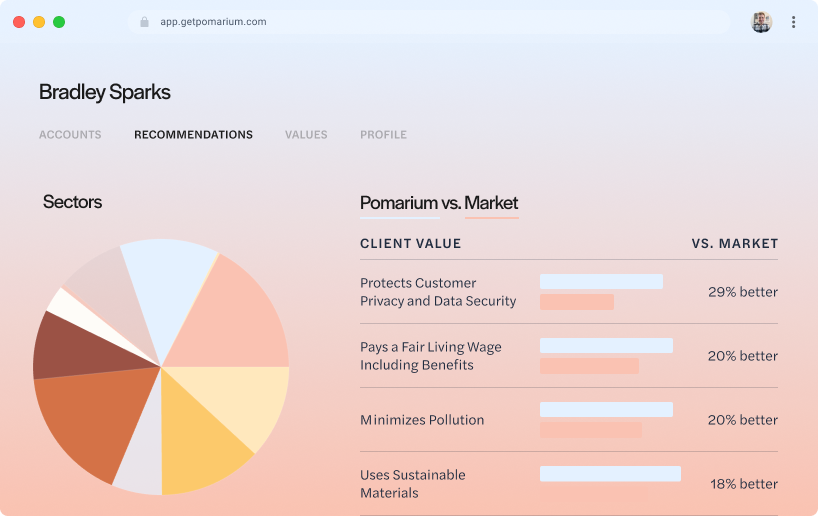
Task: Click the Sectors heading
Action: (73, 202)
